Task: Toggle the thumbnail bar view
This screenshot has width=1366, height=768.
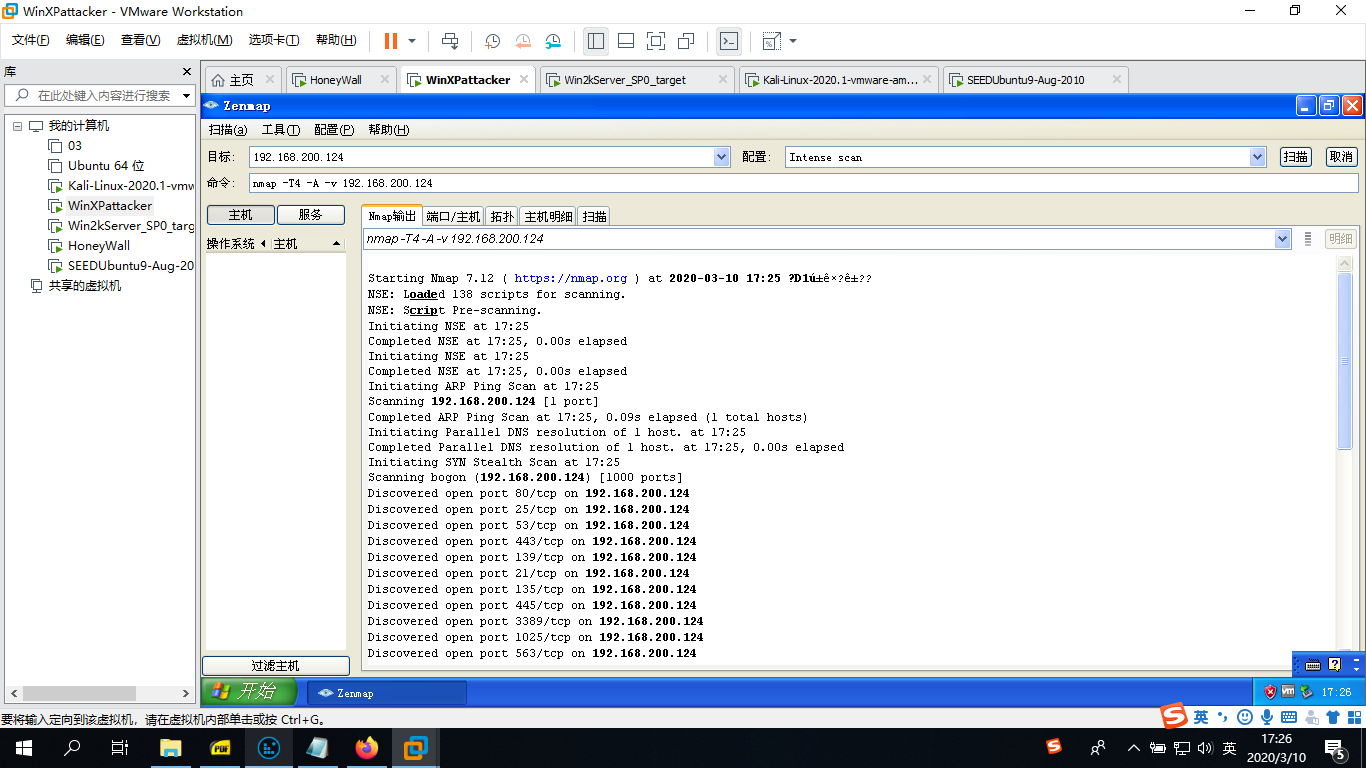Action: pos(626,41)
